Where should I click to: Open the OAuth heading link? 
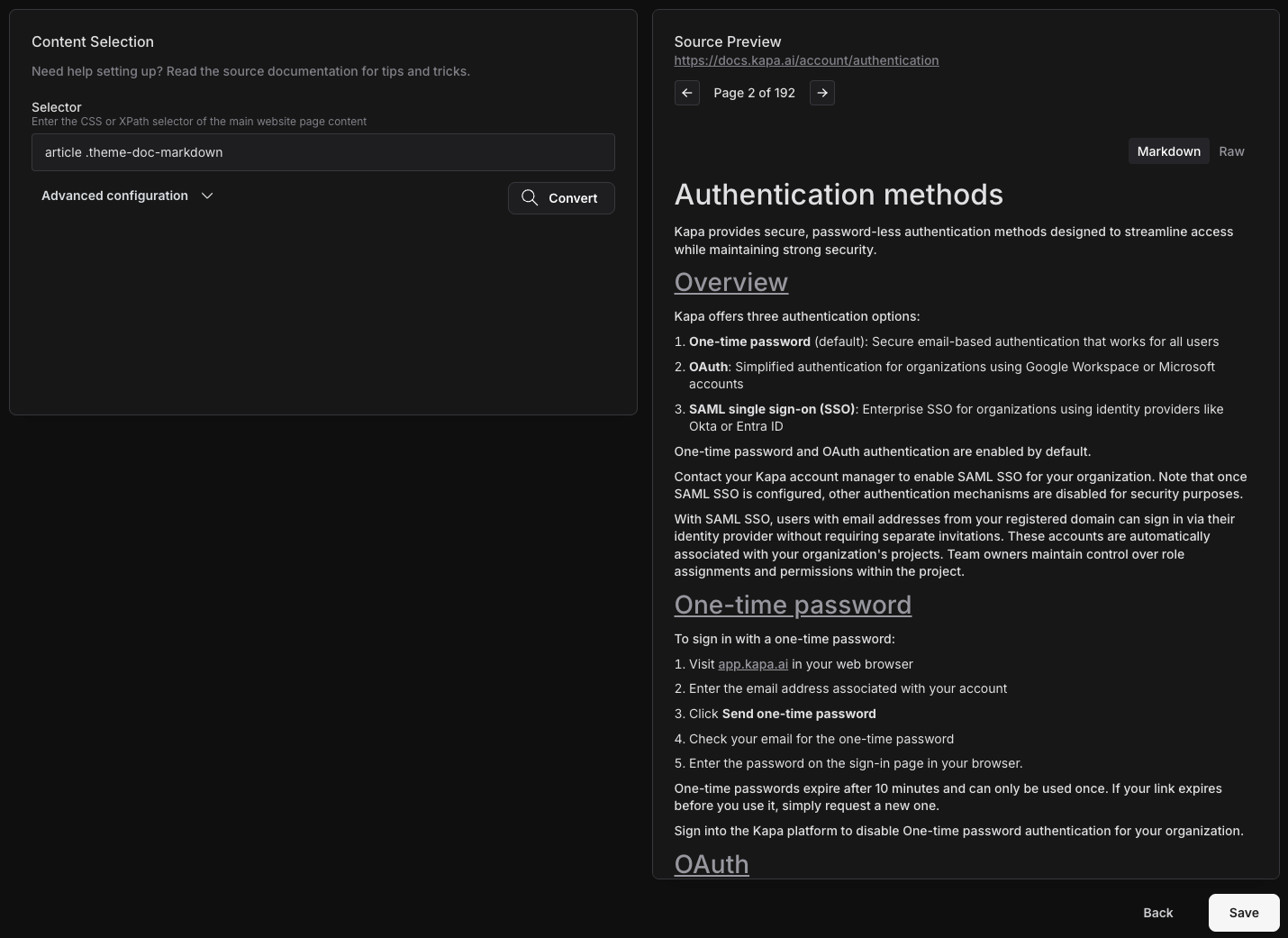click(x=712, y=864)
